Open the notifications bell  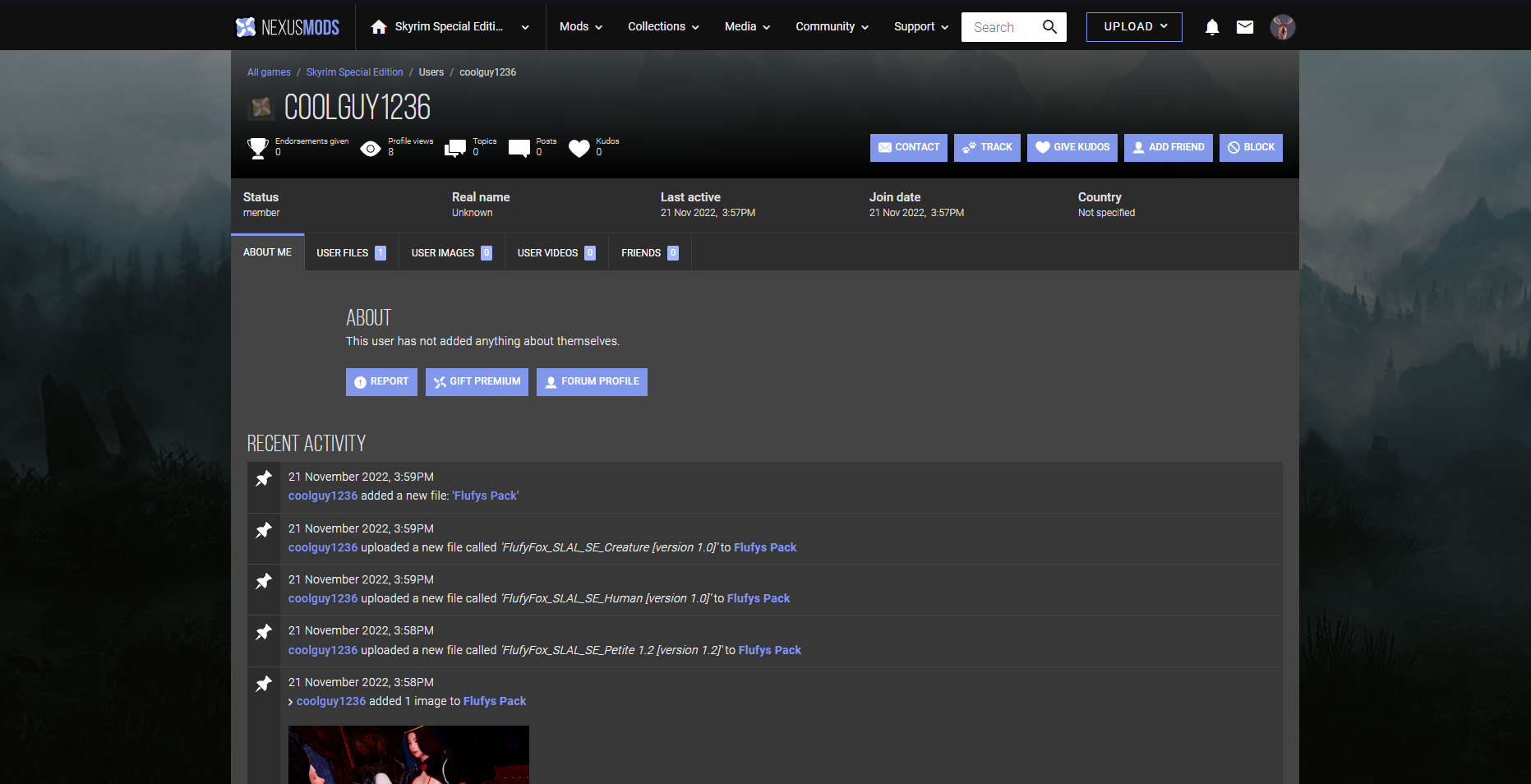coord(1212,27)
